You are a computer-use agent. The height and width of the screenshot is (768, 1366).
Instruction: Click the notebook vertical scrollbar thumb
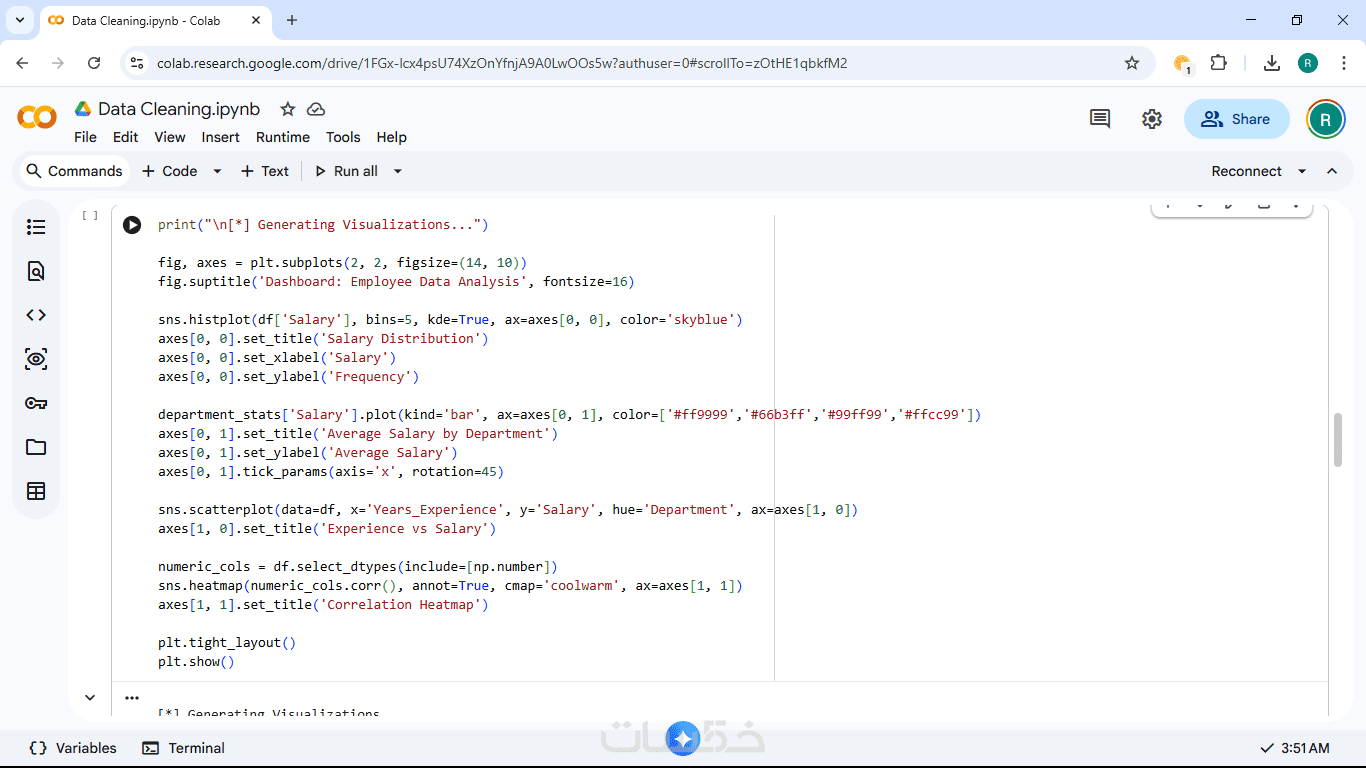tap(1338, 440)
